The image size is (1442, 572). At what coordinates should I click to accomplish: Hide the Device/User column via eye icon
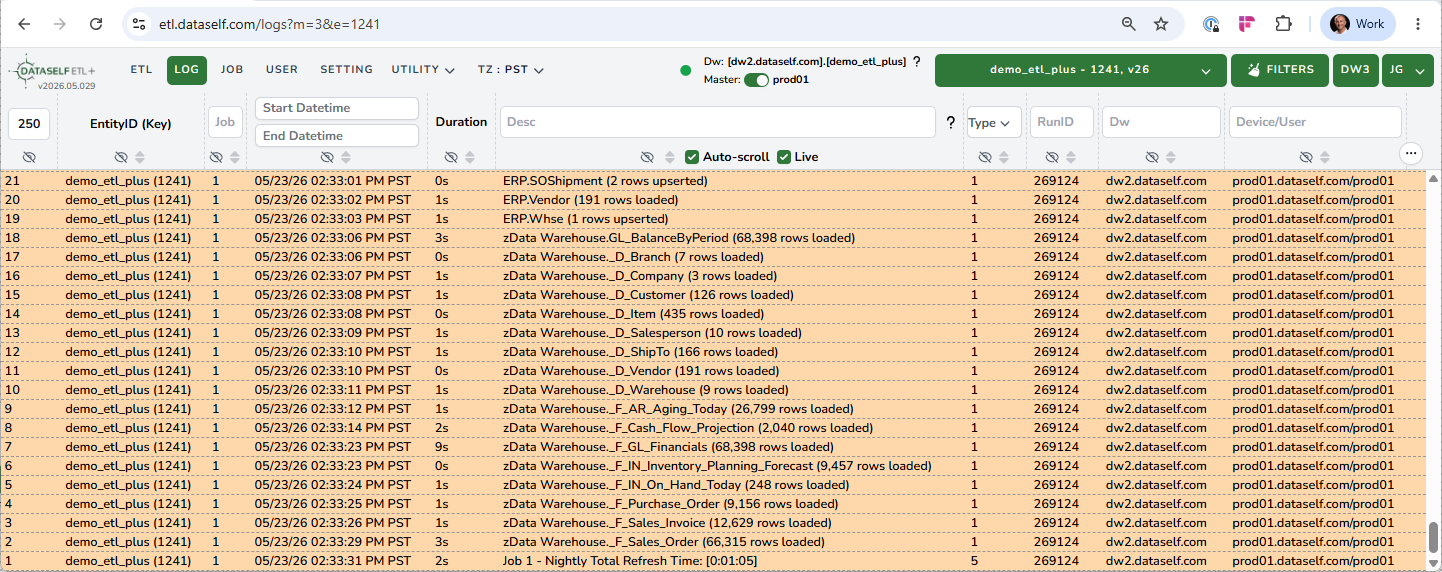(x=1306, y=157)
